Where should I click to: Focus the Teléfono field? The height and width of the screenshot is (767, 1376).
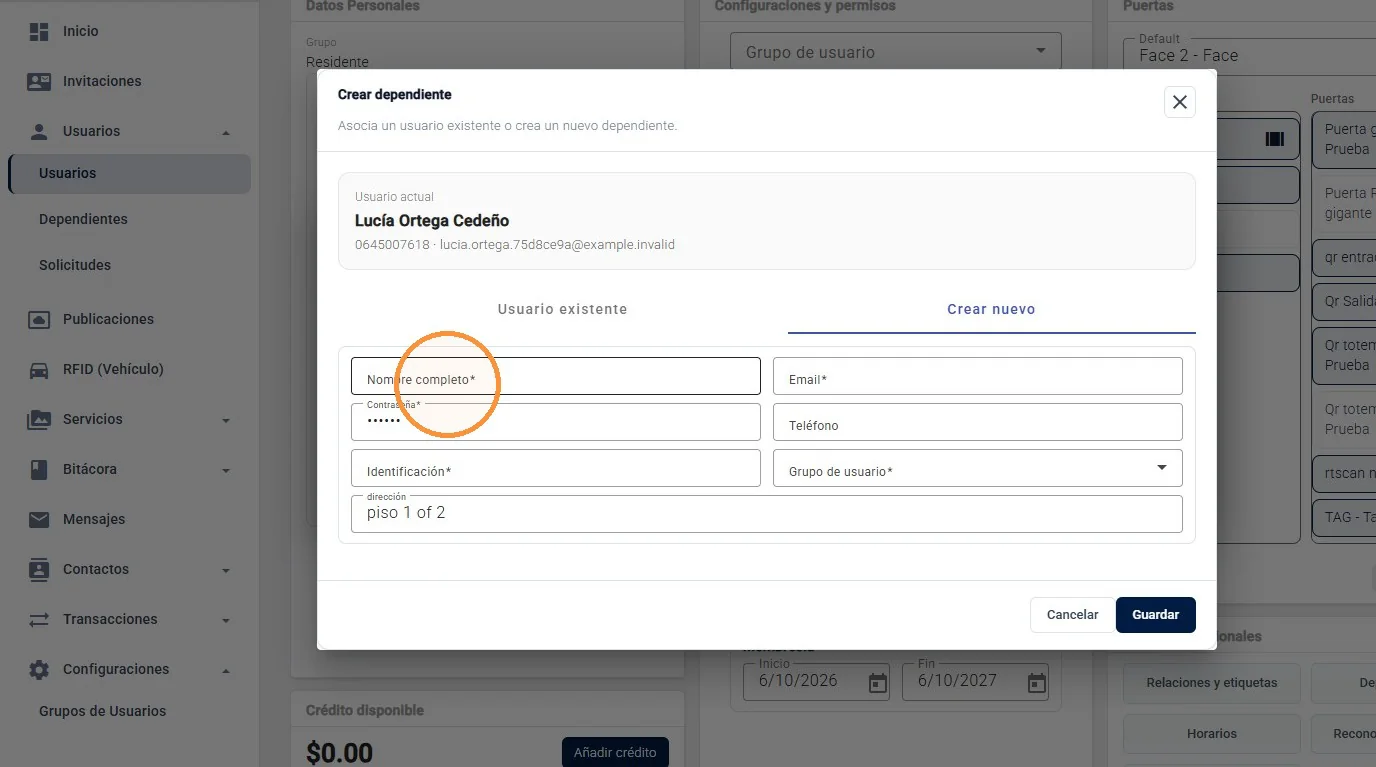coord(977,422)
